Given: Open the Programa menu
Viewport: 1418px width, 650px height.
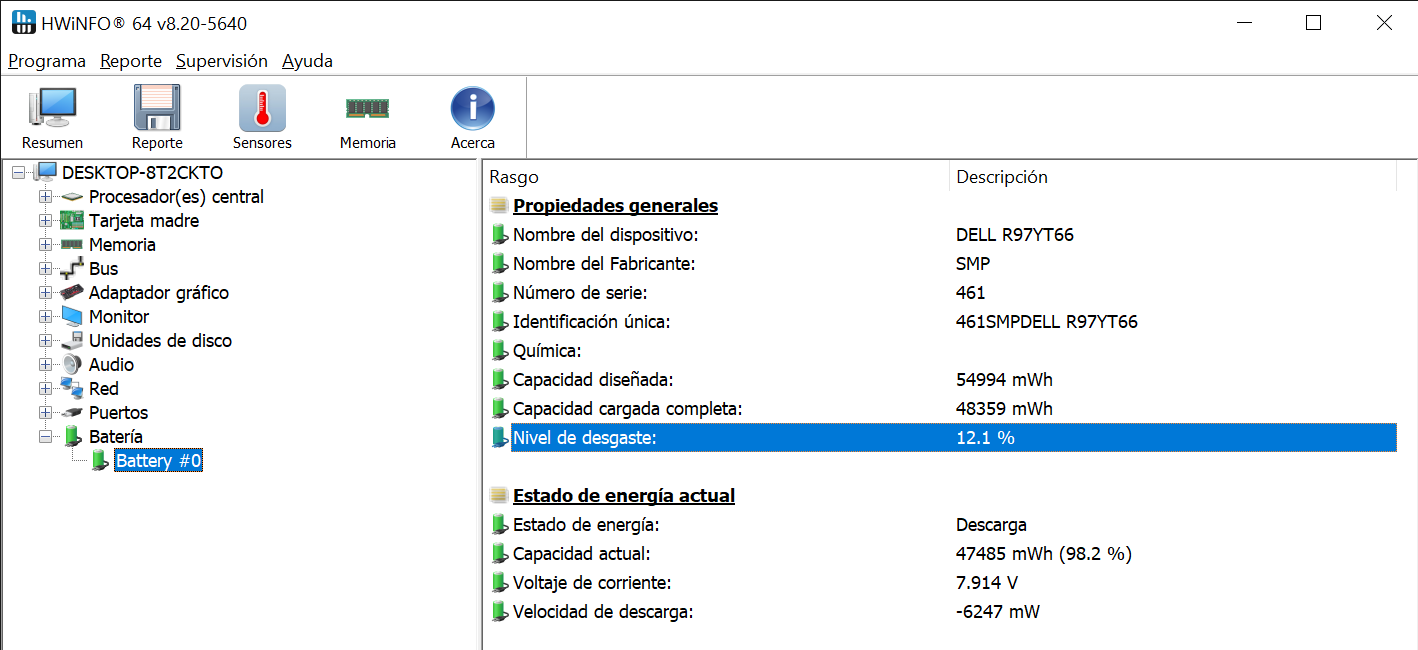Looking at the screenshot, I should tap(47, 61).
